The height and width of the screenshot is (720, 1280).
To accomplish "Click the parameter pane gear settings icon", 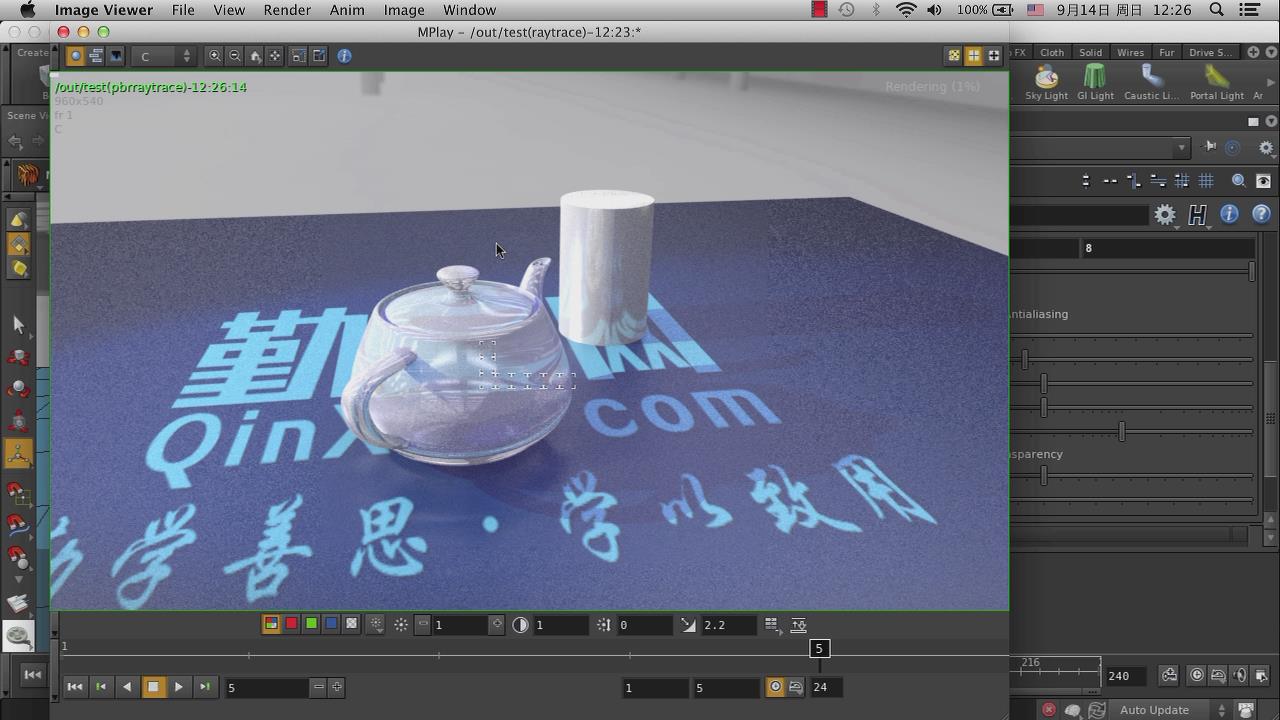I will [x=1164, y=214].
